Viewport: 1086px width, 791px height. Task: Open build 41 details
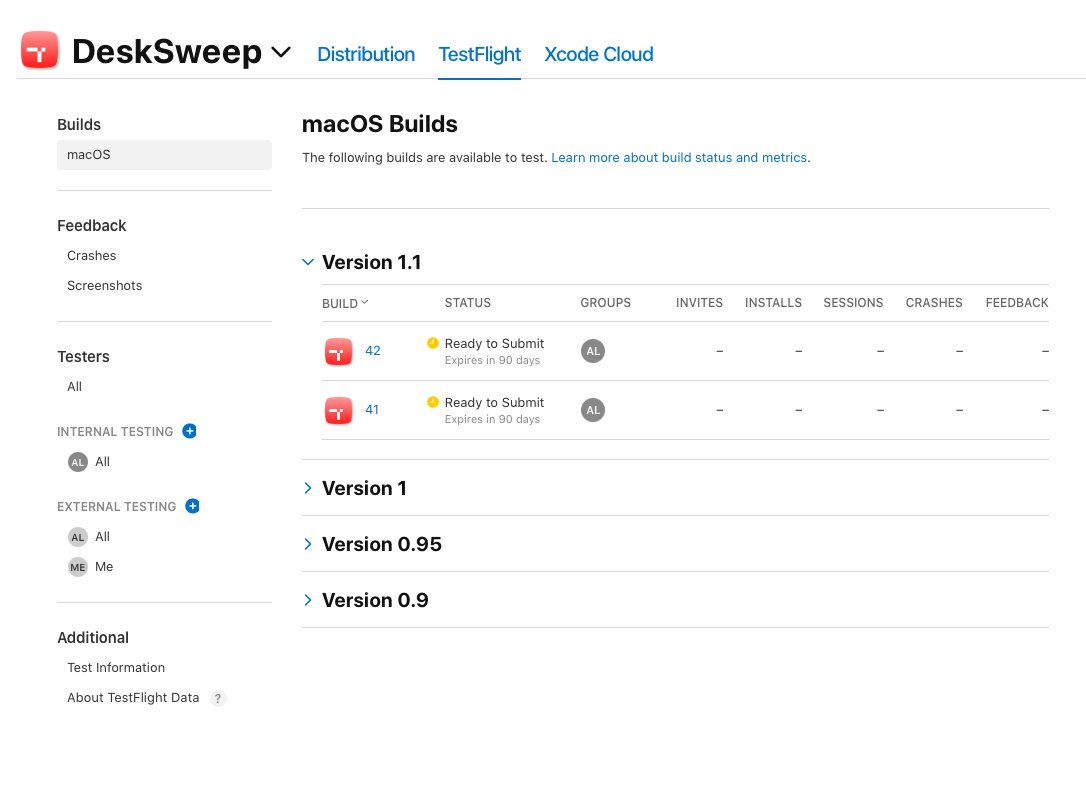(x=372, y=409)
